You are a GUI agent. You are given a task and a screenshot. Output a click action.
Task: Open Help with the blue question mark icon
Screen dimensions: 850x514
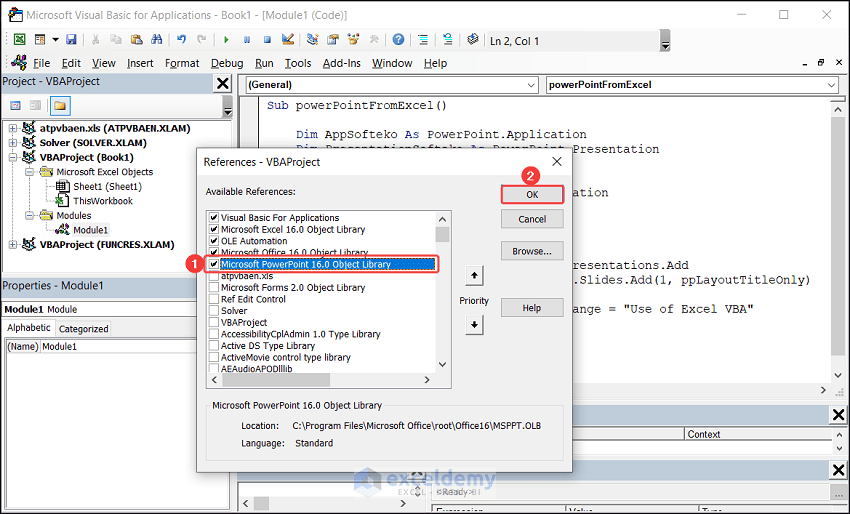click(x=398, y=40)
